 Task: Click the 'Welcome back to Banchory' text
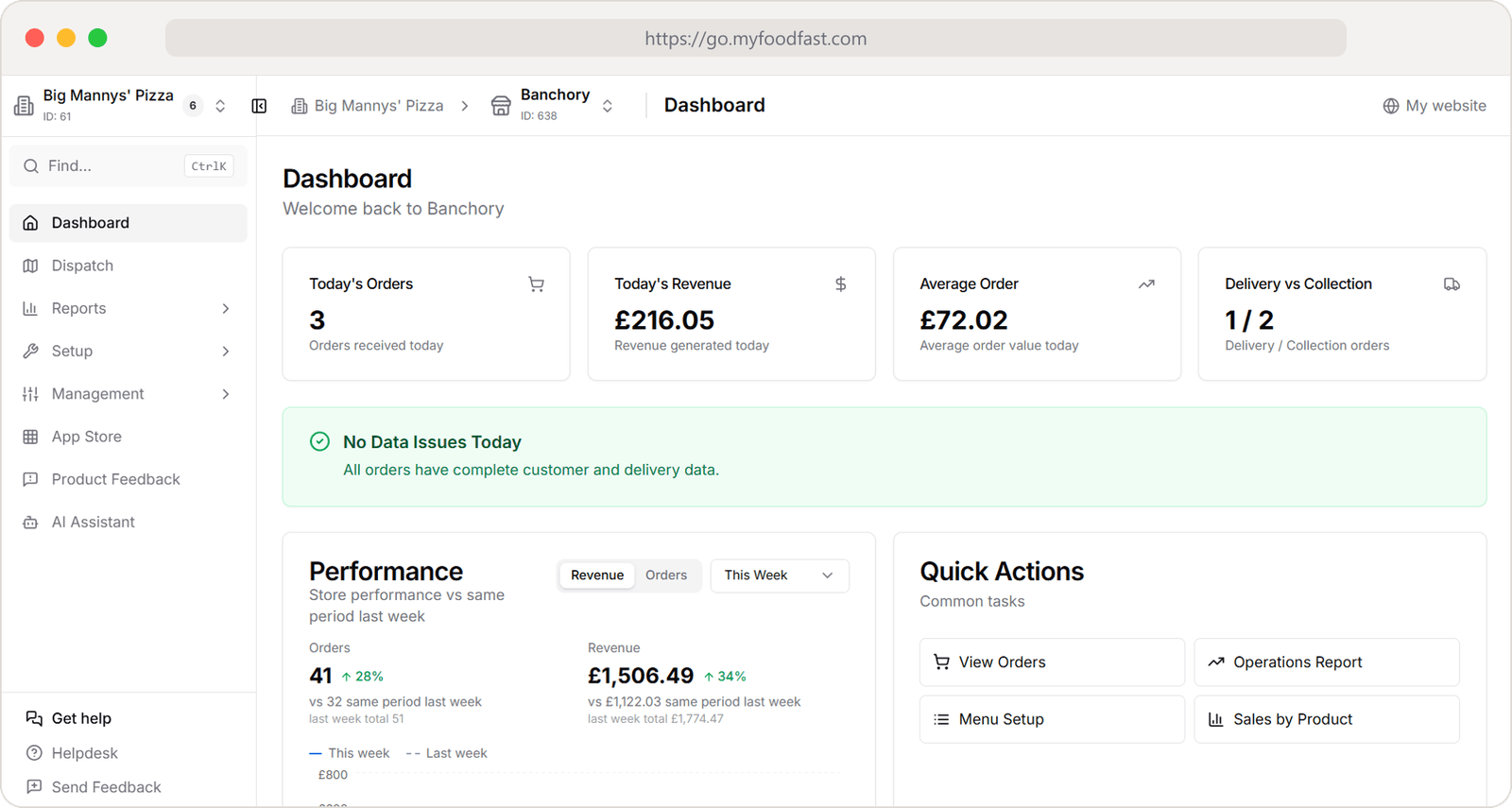tap(393, 209)
